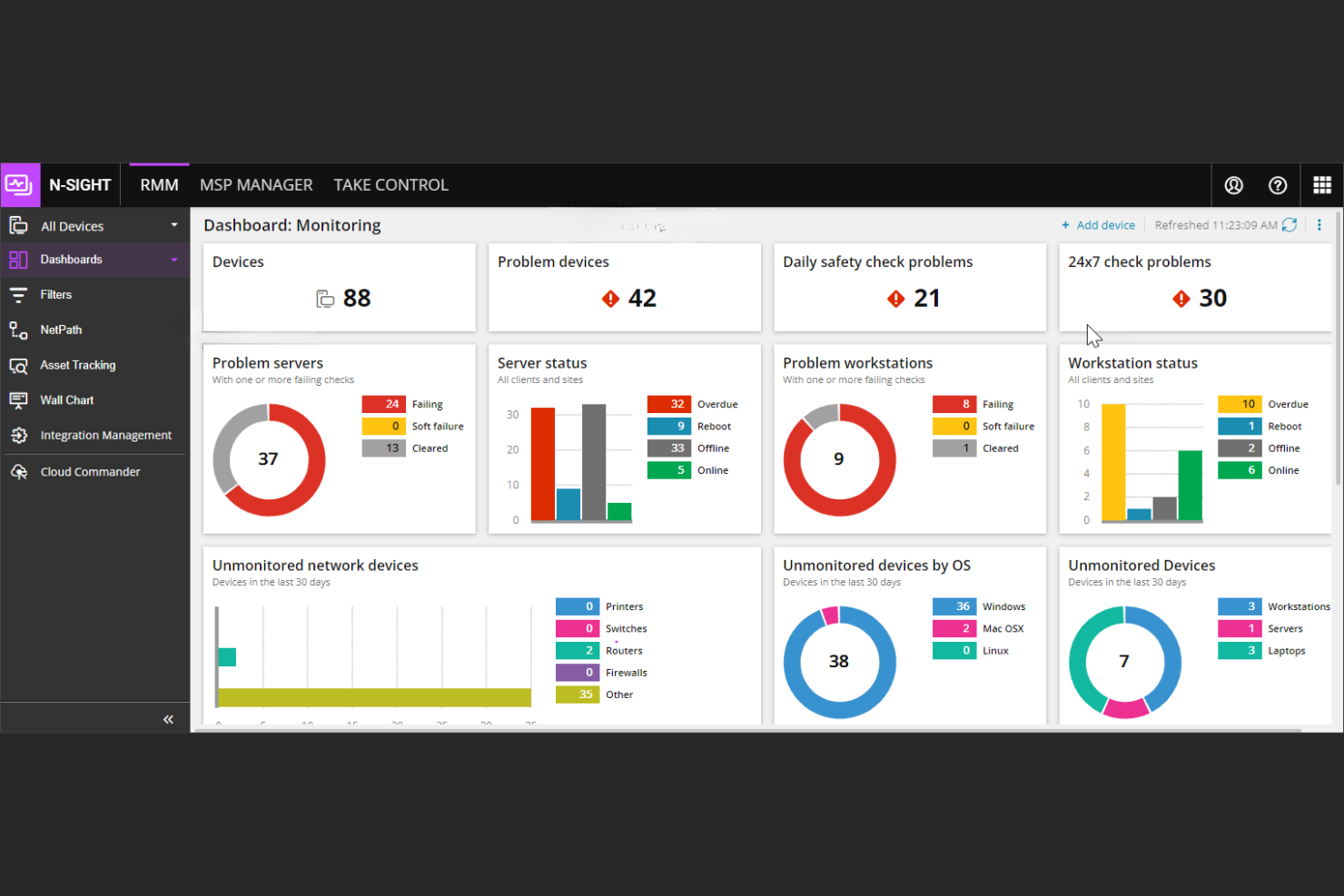Click the Integration Management gear icon
1344x896 pixels.
pyautogui.click(x=18, y=436)
